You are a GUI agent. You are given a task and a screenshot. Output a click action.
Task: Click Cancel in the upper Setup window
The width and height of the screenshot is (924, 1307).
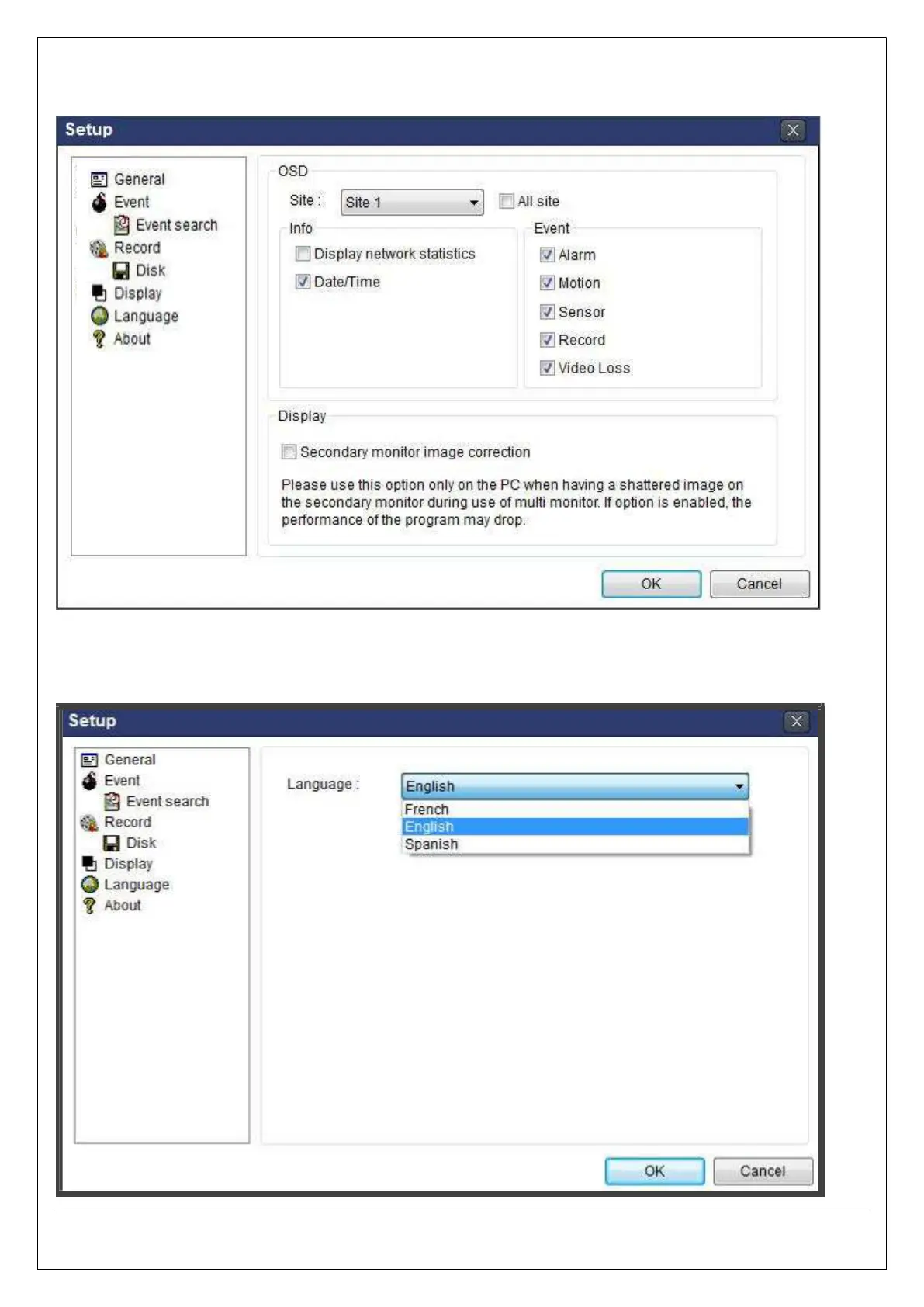[760, 584]
